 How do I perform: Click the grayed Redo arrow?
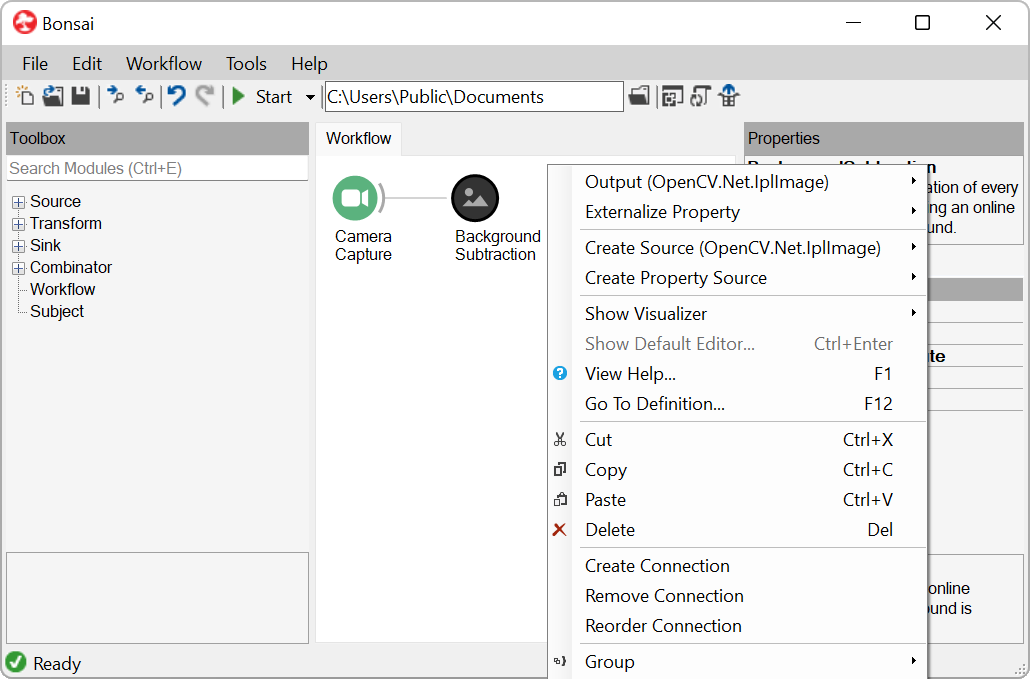205,96
